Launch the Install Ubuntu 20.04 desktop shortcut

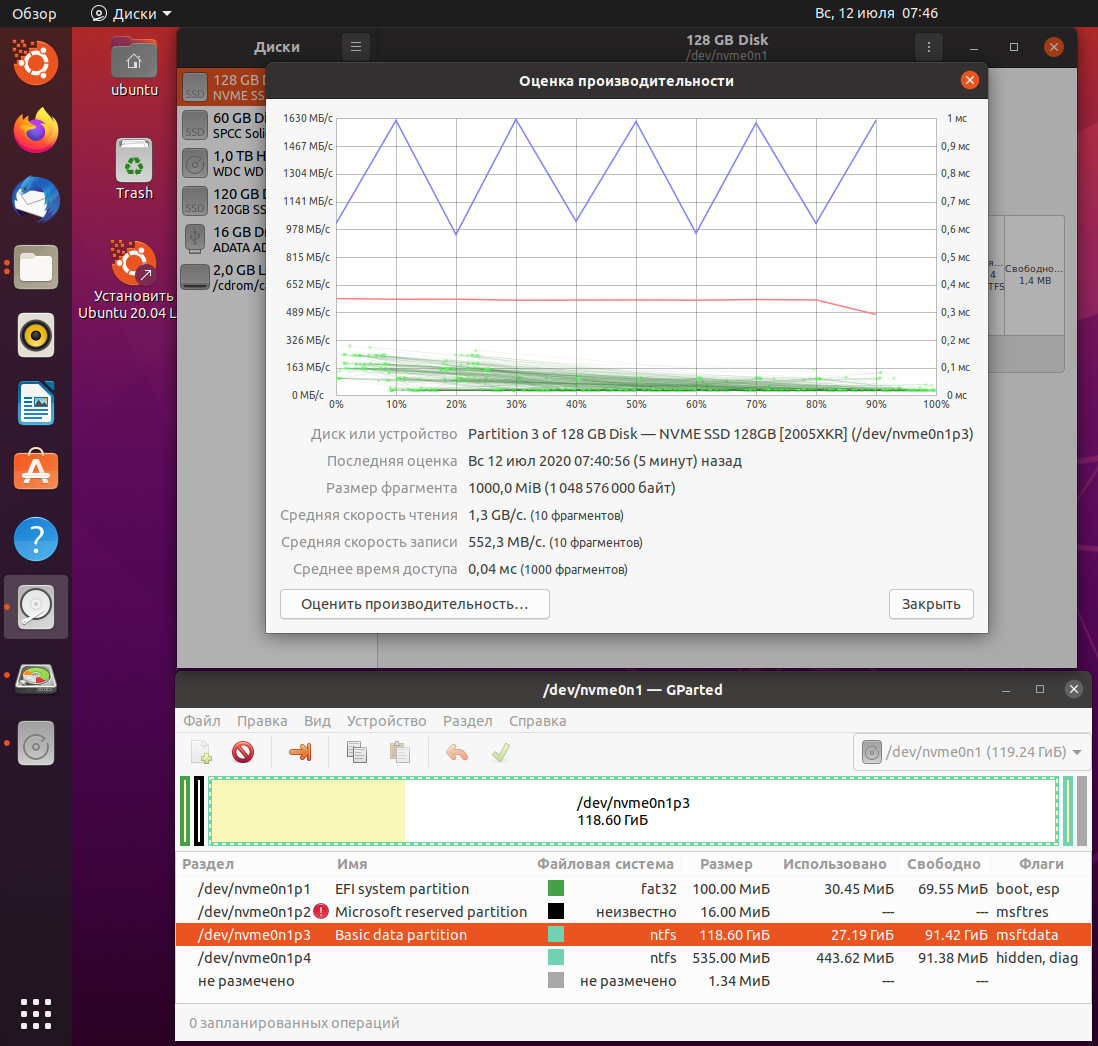[x=133, y=280]
